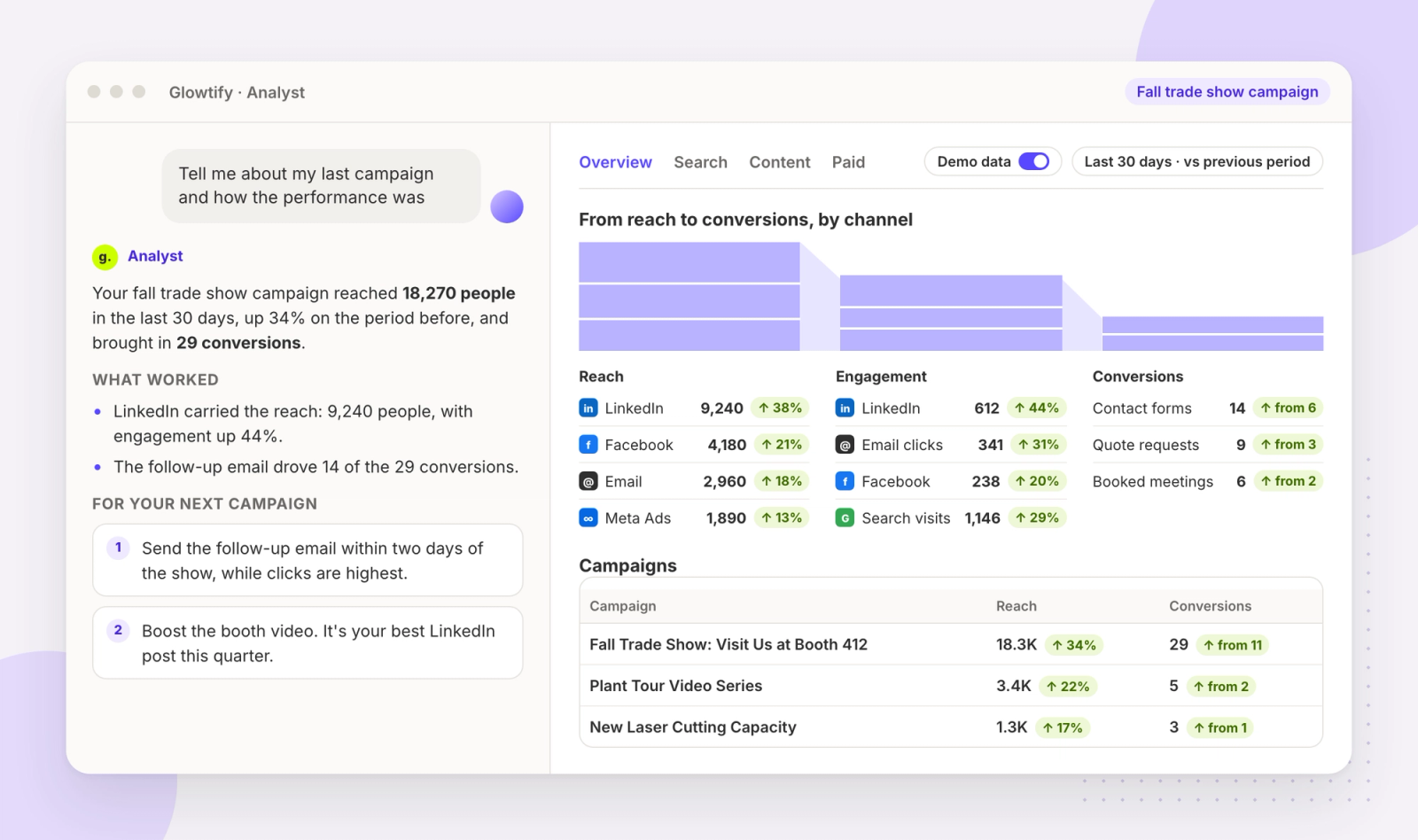Open the Plant Tour Video Series campaign row
Screen dimensions: 1418x840
click(951, 686)
